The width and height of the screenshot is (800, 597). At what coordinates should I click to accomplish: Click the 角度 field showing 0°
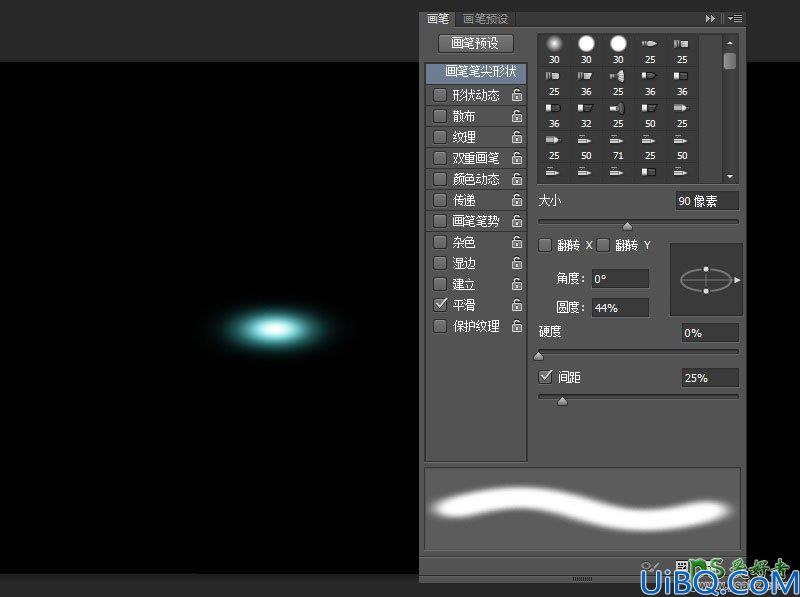click(x=620, y=279)
